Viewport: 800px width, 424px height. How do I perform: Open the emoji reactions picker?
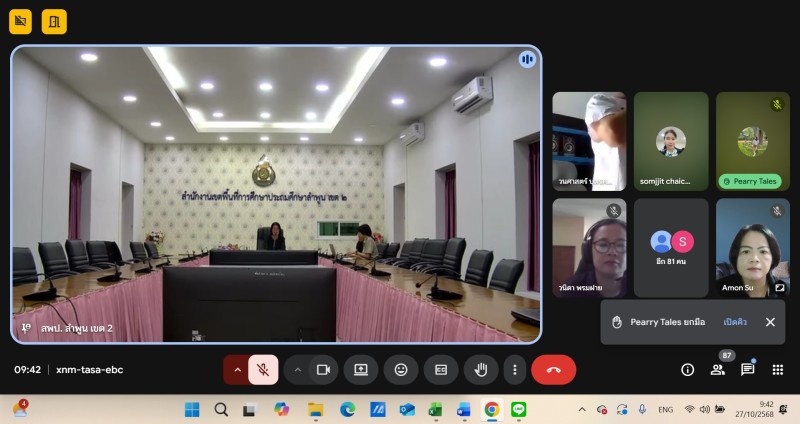pos(401,369)
